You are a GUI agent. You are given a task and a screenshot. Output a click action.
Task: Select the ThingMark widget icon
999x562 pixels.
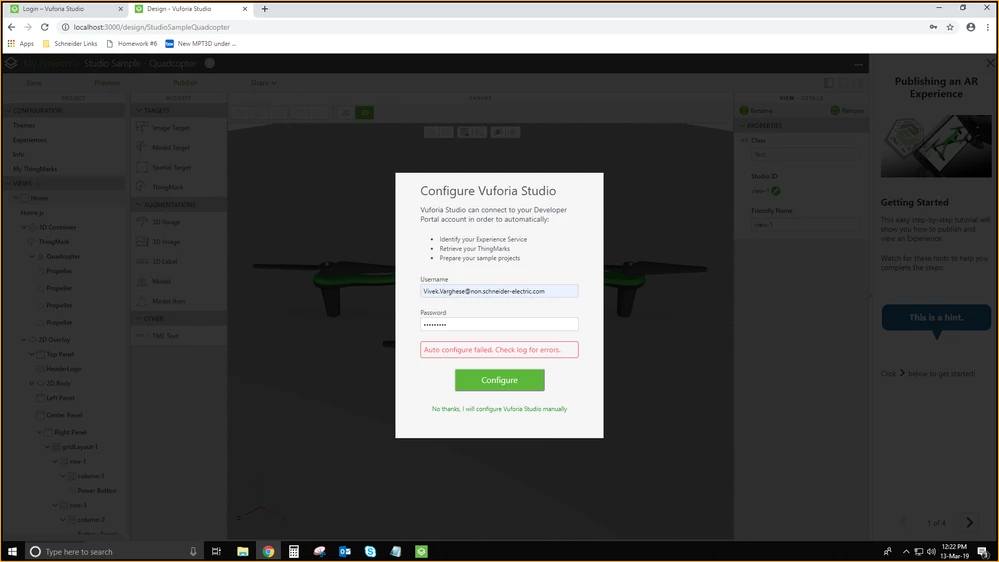[142, 187]
